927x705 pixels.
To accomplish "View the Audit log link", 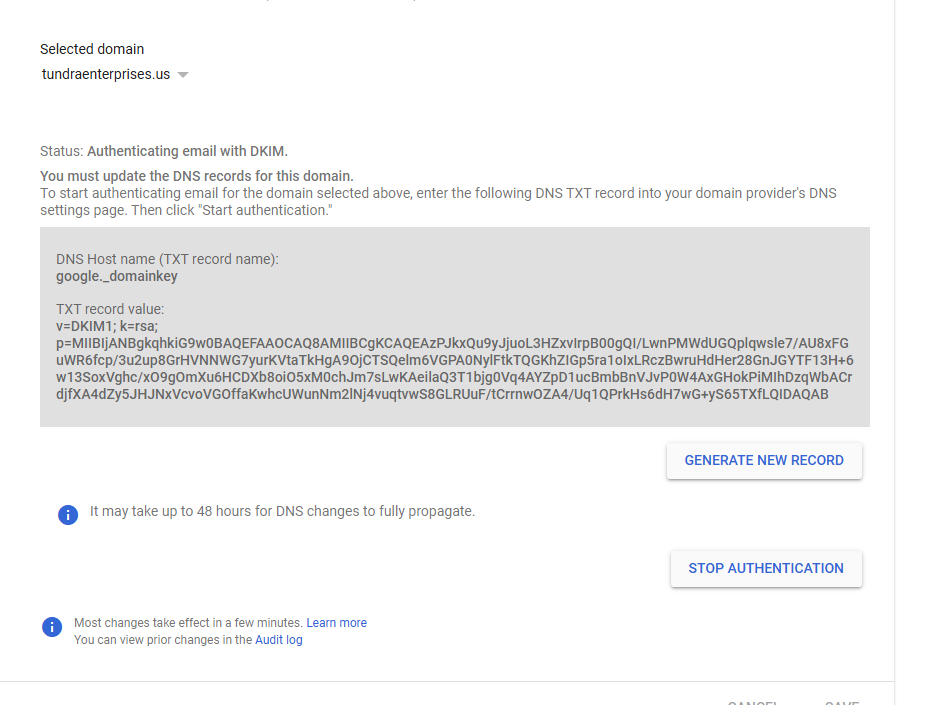I will [x=278, y=640].
